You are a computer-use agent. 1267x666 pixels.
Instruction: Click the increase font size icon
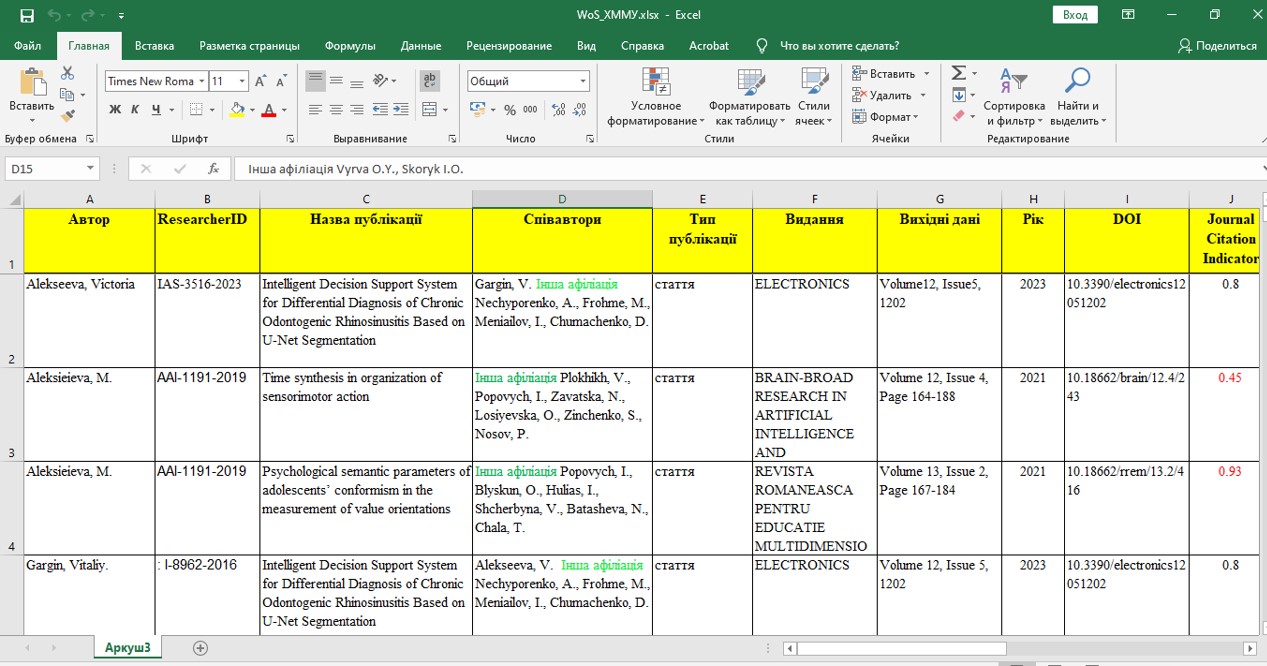click(x=260, y=81)
